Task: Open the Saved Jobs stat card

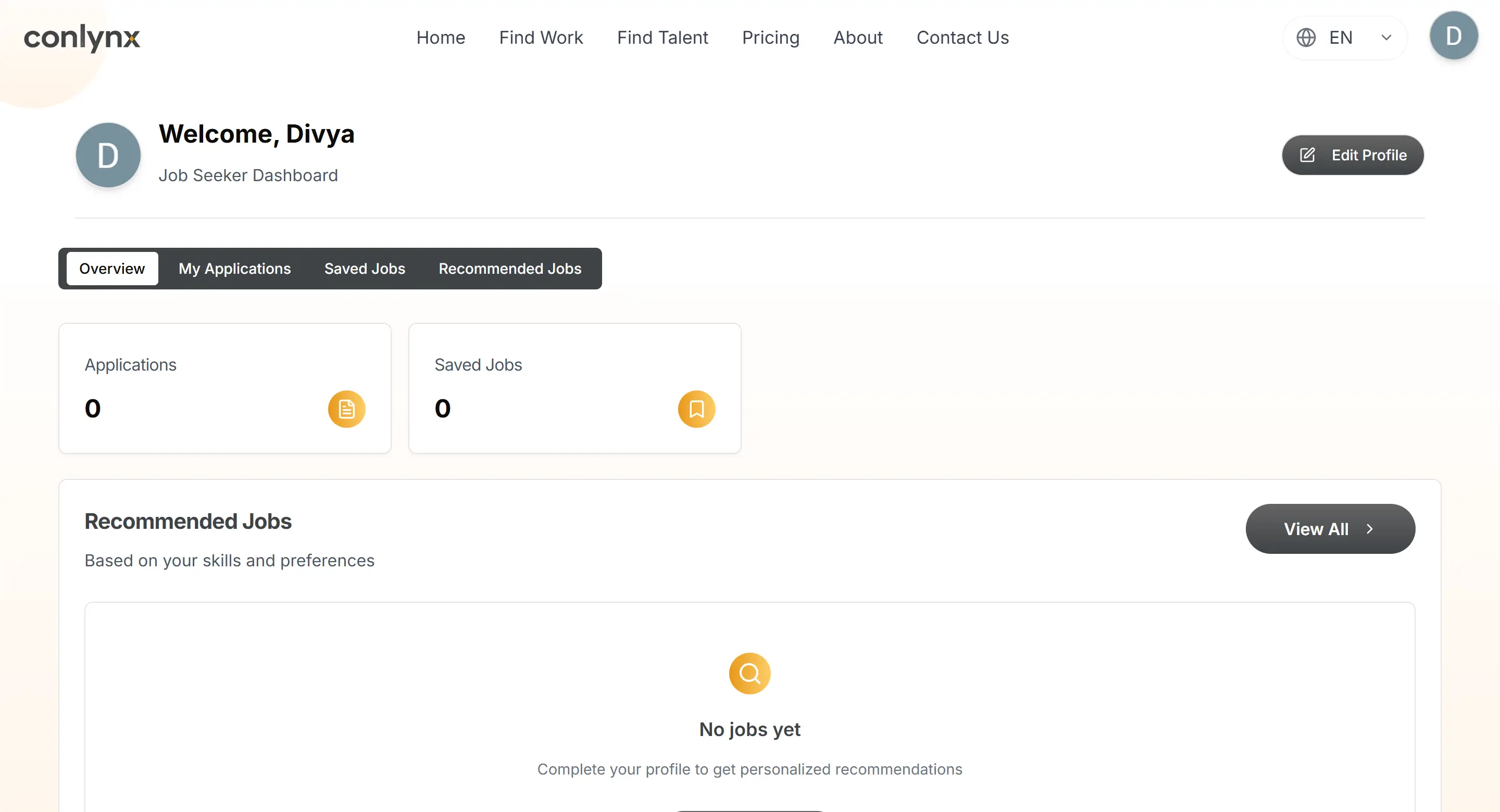Action: tap(574, 388)
